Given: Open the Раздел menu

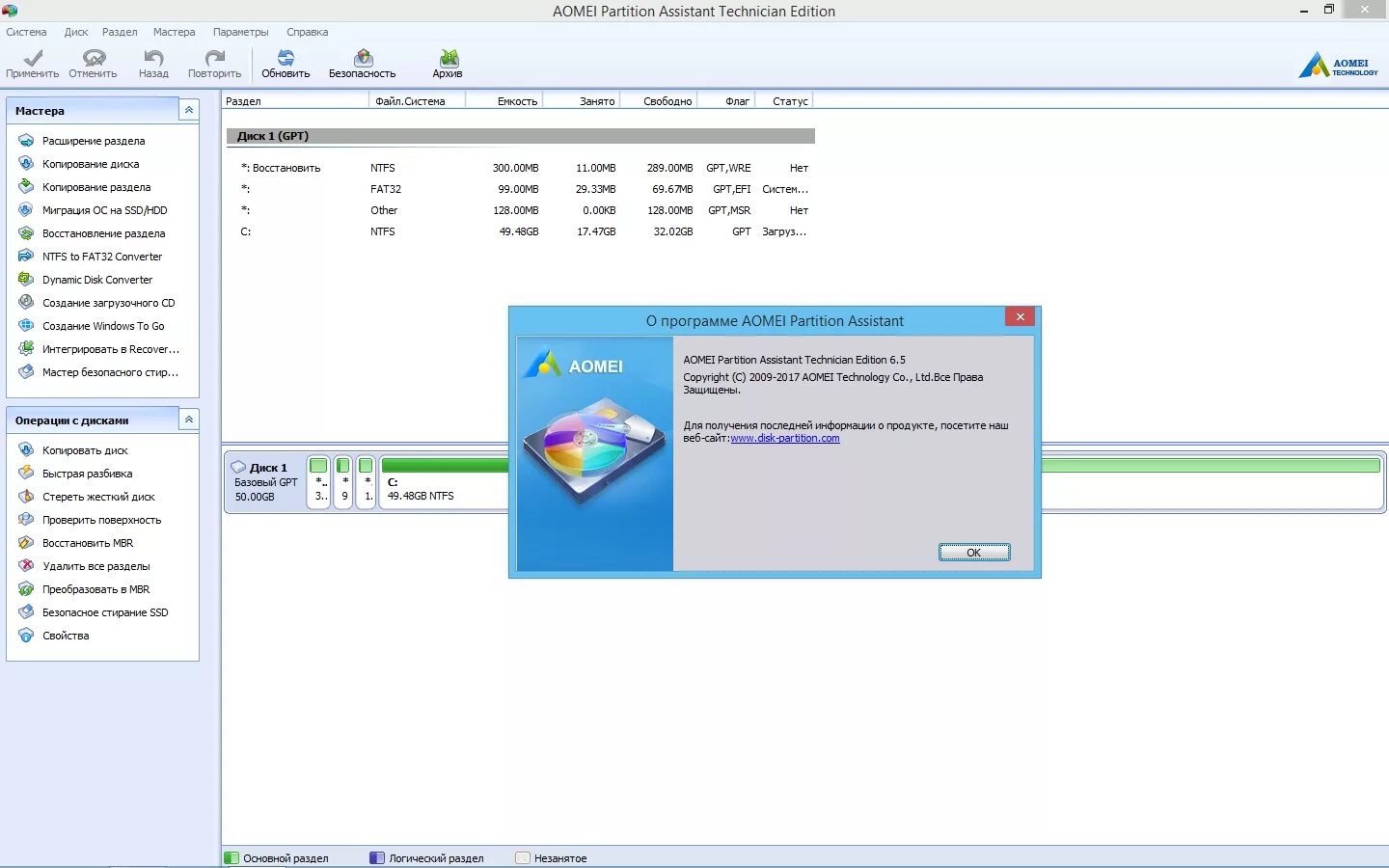Looking at the screenshot, I should pos(120,32).
